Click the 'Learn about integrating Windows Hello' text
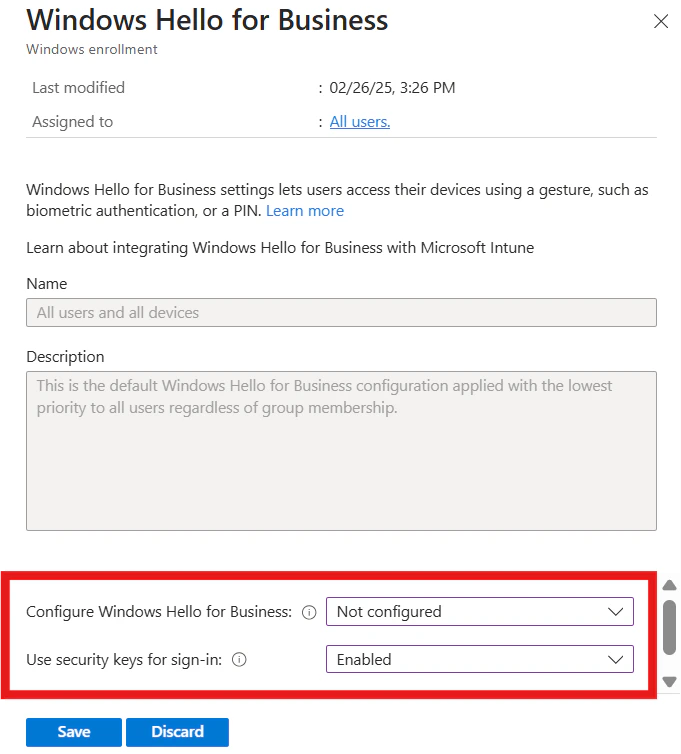This screenshot has width=681, height=754. pos(280,248)
